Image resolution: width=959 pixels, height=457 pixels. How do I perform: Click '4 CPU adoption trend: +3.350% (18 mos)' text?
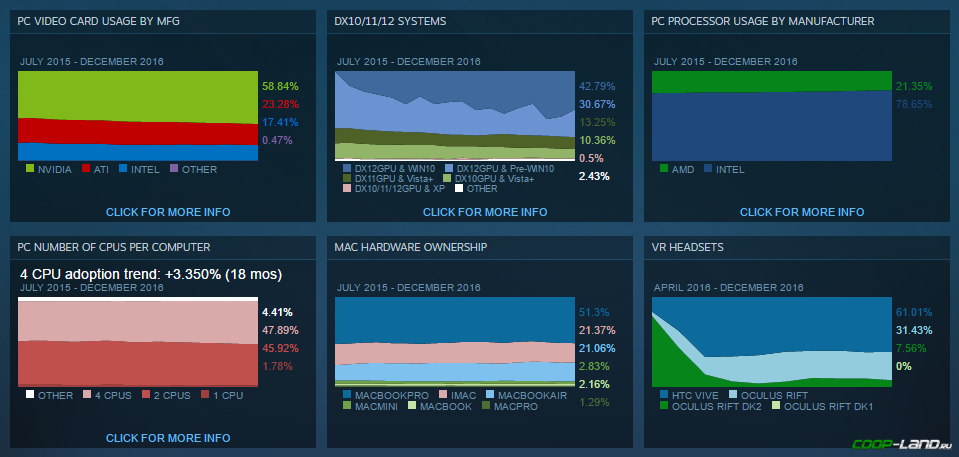click(x=151, y=275)
